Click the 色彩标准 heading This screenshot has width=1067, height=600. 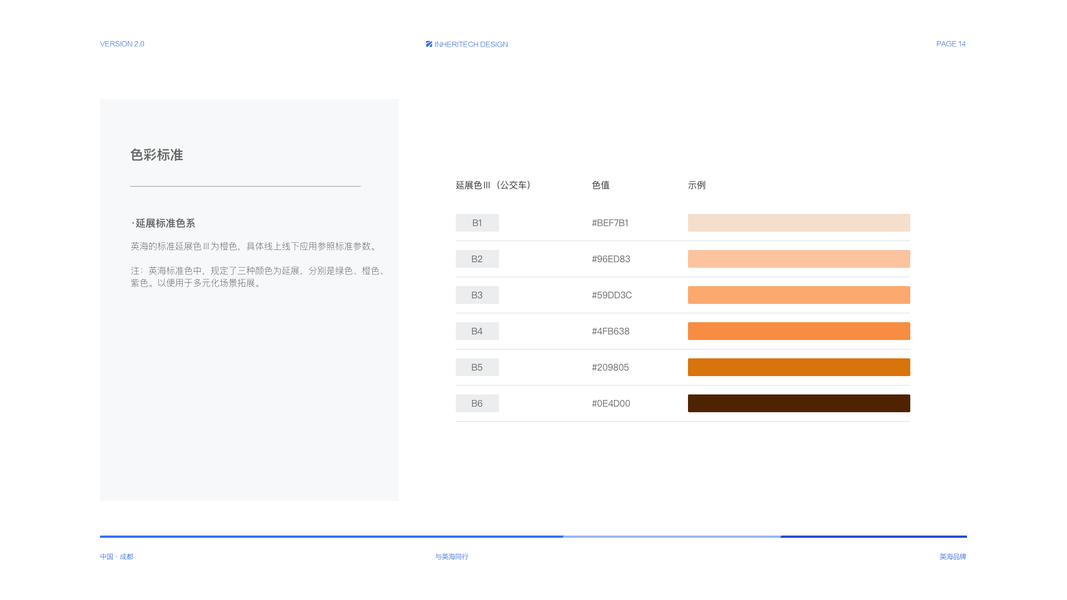pyautogui.click(x=157, y=155)
